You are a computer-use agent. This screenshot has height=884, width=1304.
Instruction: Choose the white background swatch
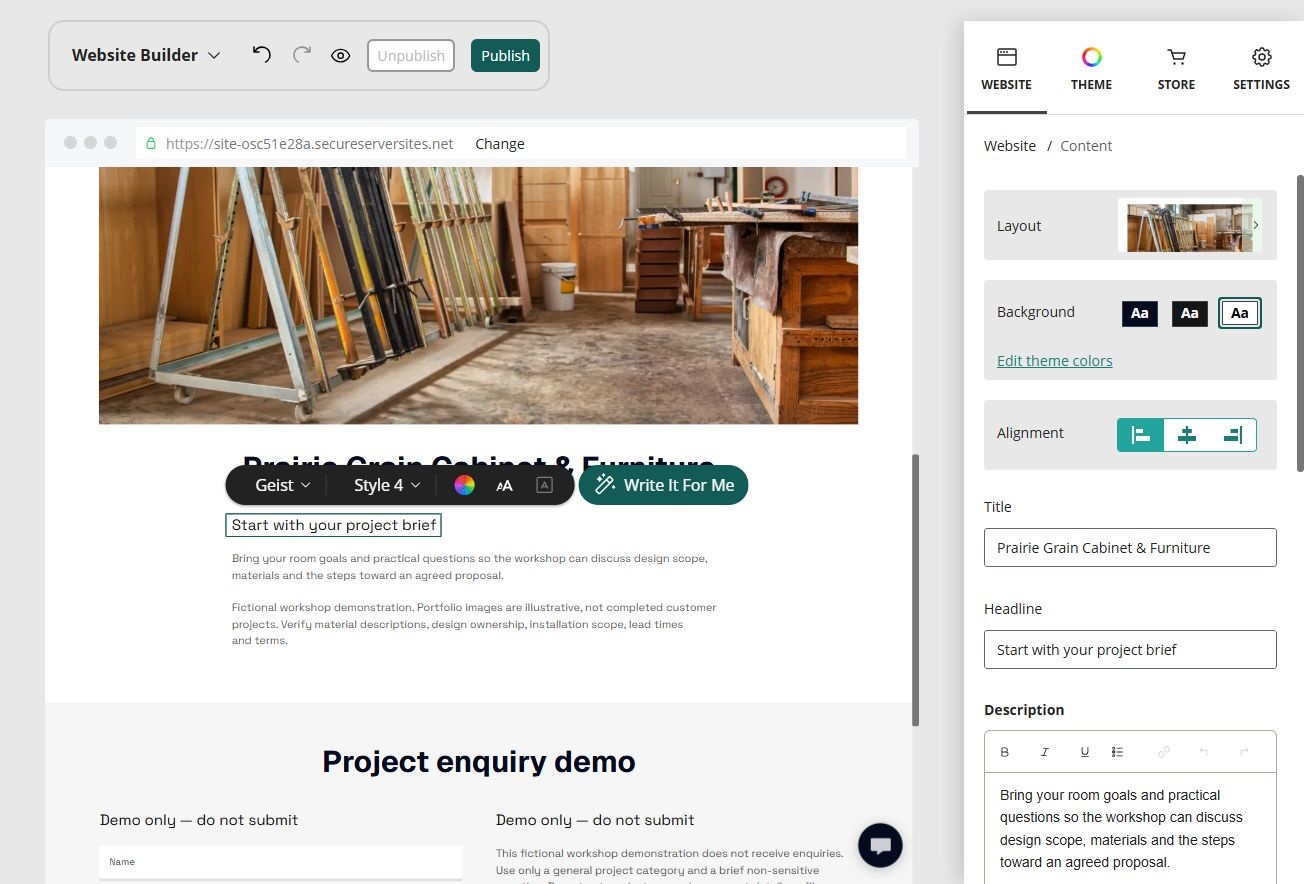point(1240,313)
